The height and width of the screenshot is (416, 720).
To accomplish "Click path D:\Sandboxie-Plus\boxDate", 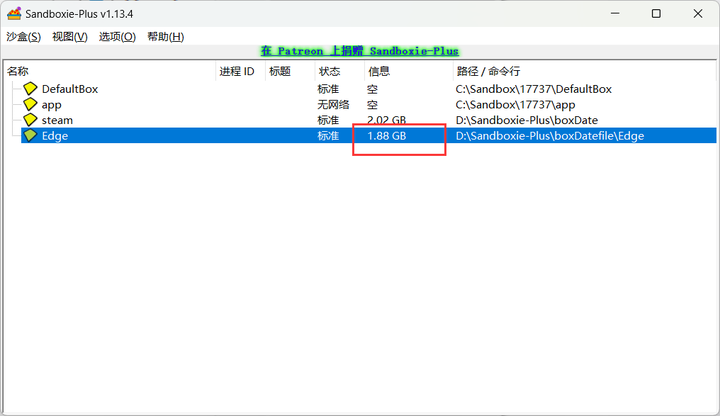I will coord(527,120).
